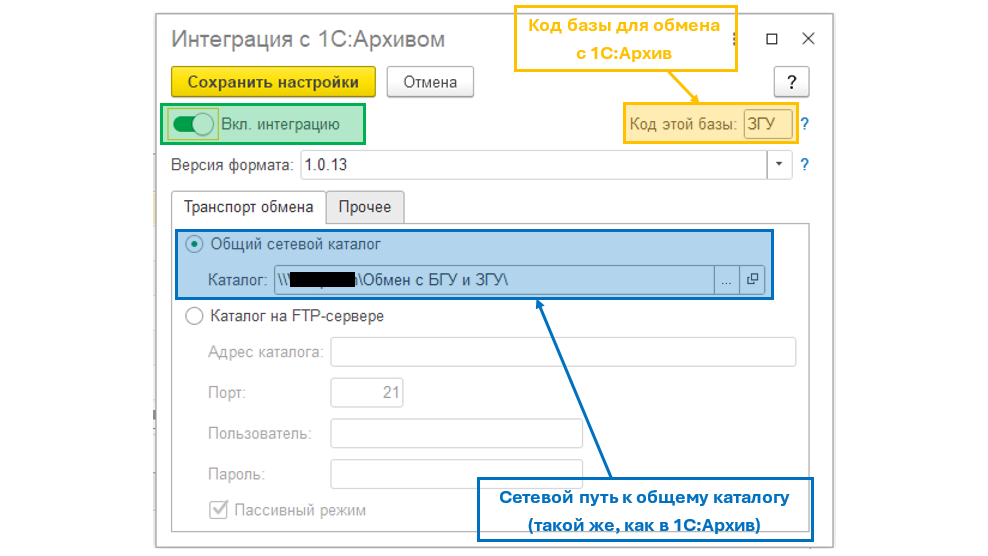This screenshot has width=988, height=556.
Task: Open the catalog with the open-link icon
Action: (x=752, y=280)
